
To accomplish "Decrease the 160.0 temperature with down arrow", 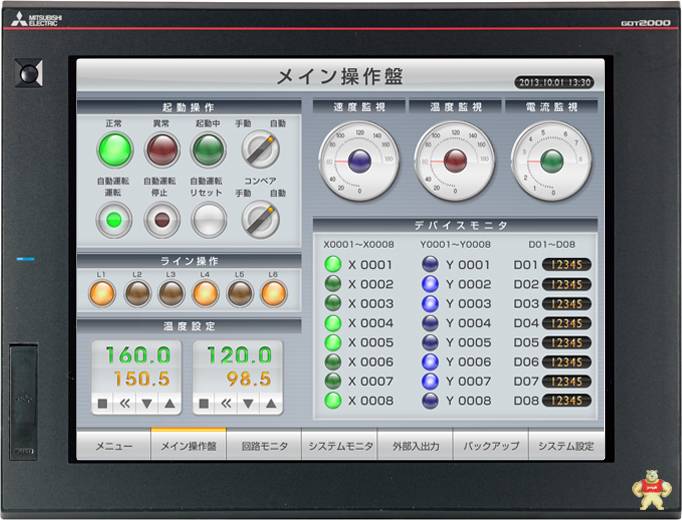I will click(147, 404).
